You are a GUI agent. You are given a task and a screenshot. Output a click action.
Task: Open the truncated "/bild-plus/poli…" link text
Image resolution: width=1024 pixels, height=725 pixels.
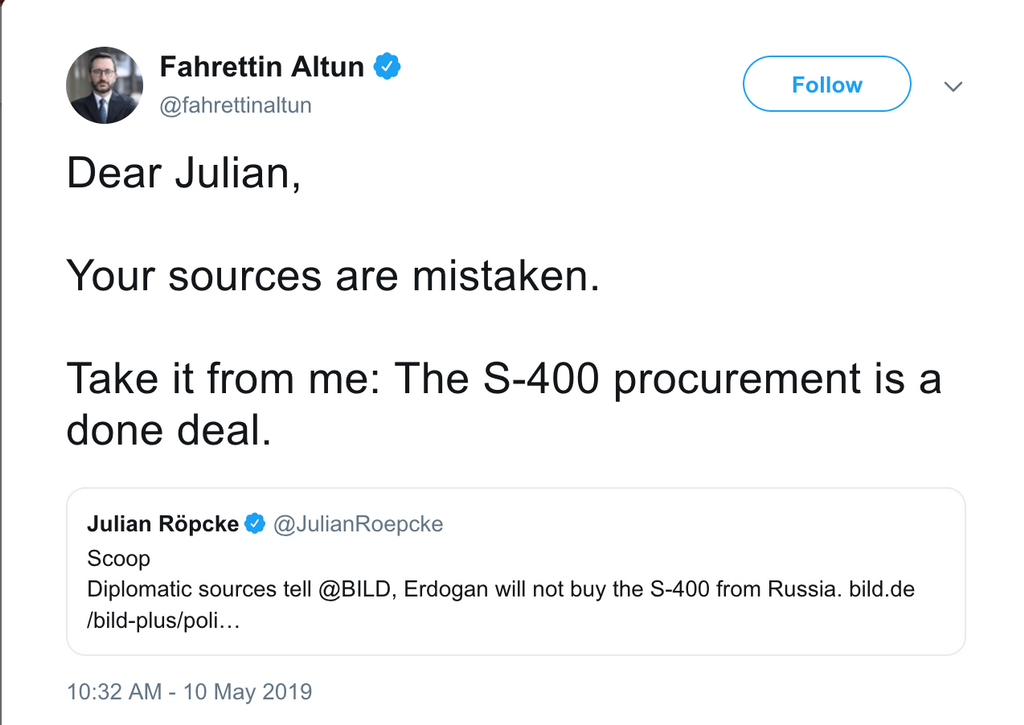pyautogui.click(x=165, y=621)
